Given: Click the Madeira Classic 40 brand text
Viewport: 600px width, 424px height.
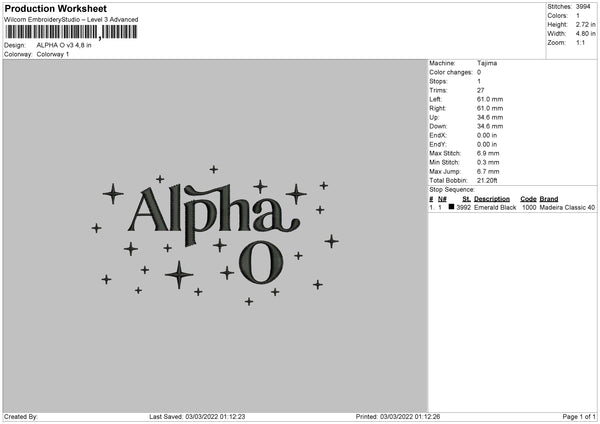Looking at the screenshot, I should point(567,208).
